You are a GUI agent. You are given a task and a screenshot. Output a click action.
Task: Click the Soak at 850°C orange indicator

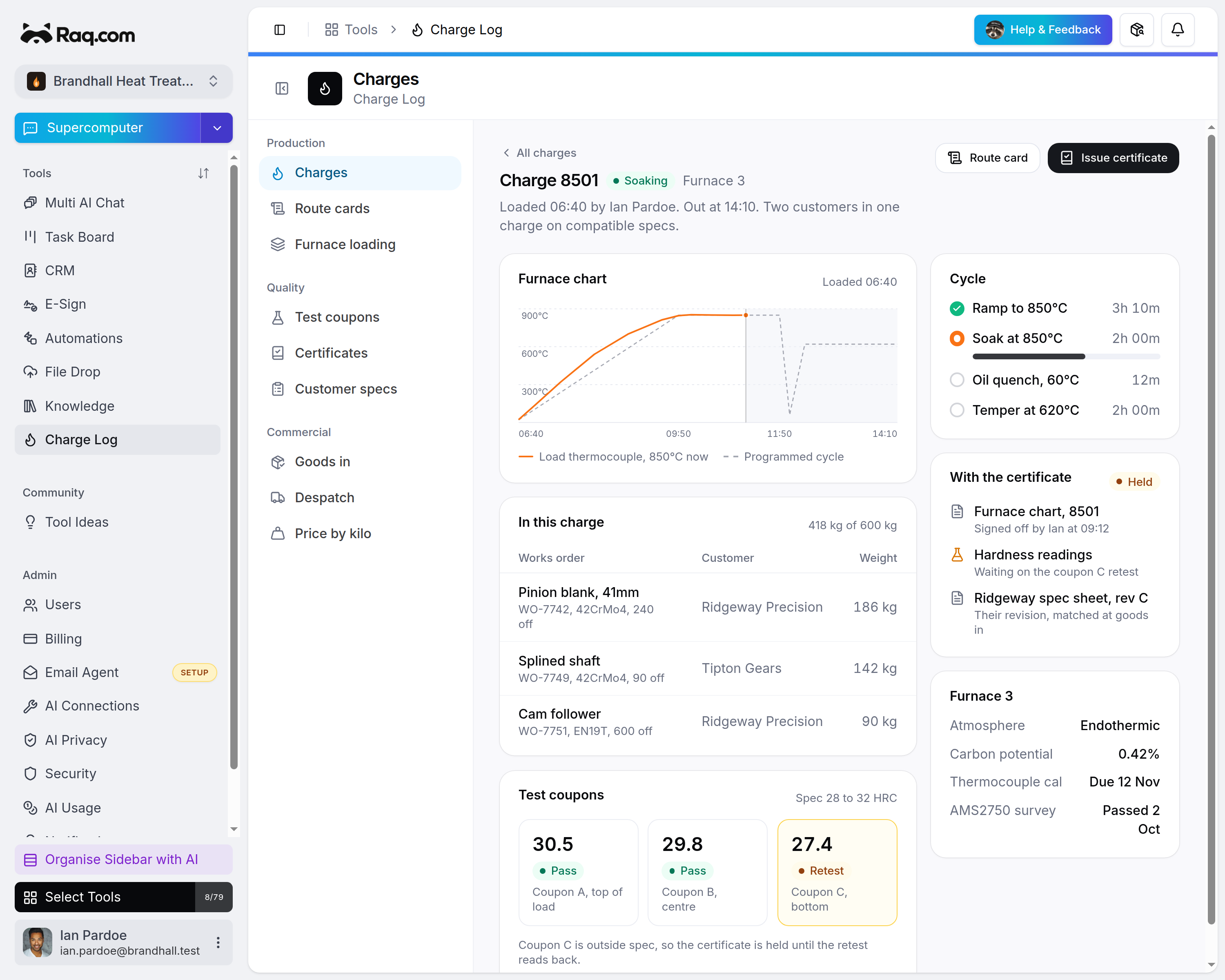[x=957, y=339]
